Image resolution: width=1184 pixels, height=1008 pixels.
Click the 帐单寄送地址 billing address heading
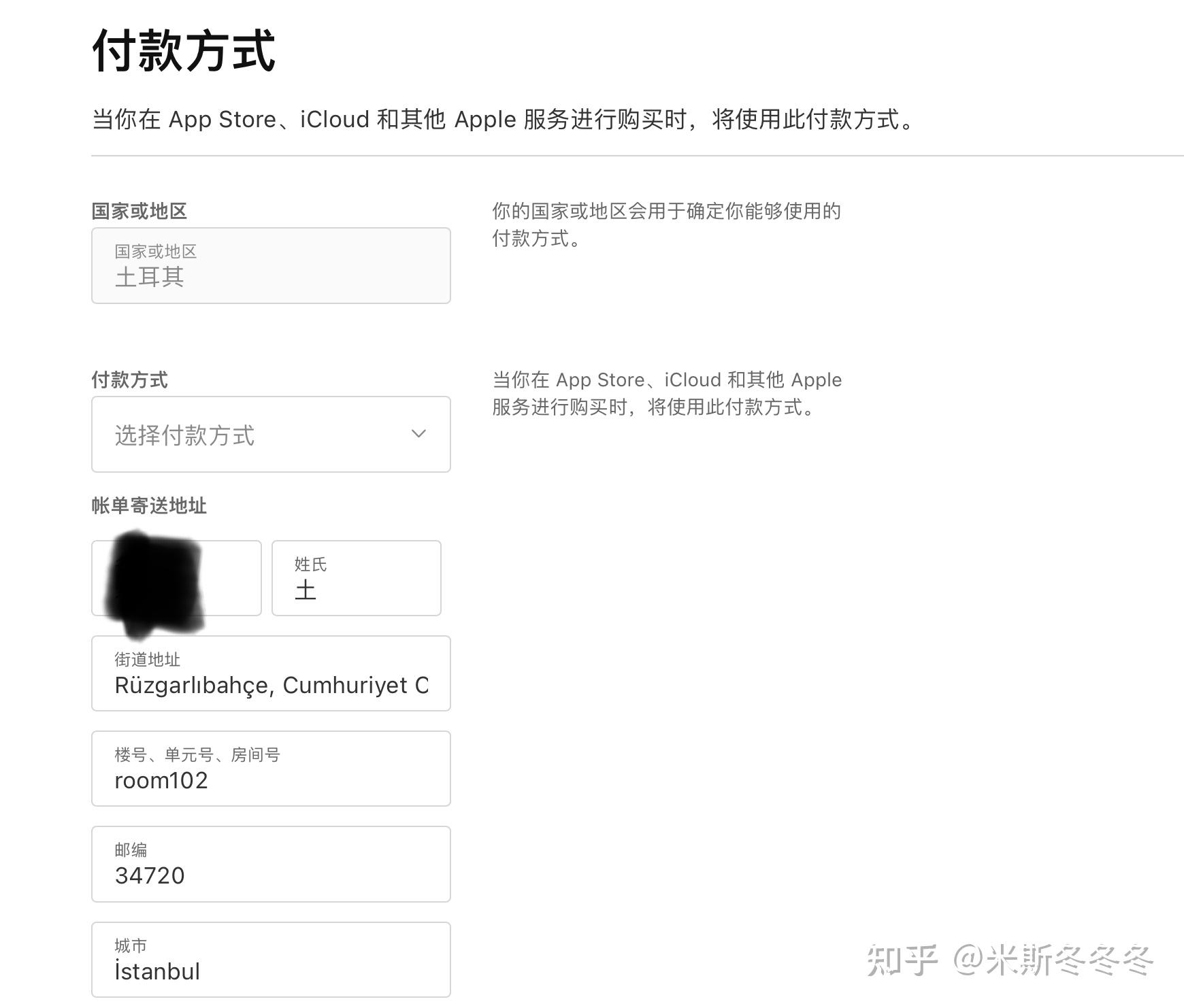click(149, 505)
